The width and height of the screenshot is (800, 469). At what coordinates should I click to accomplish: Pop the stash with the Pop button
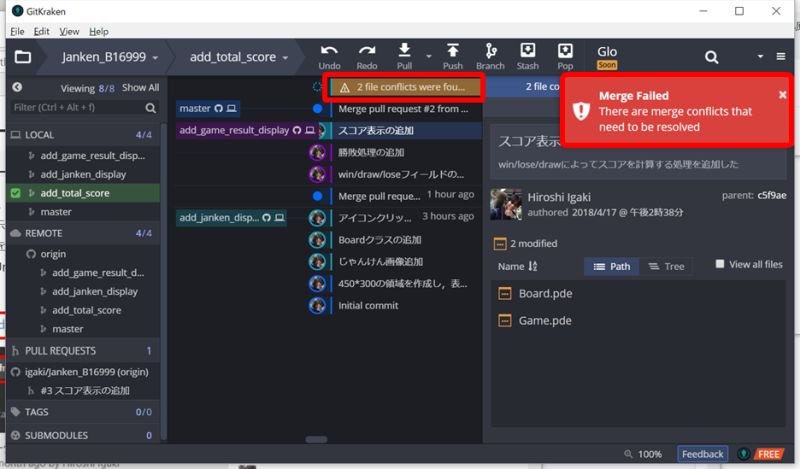point(565,57)
